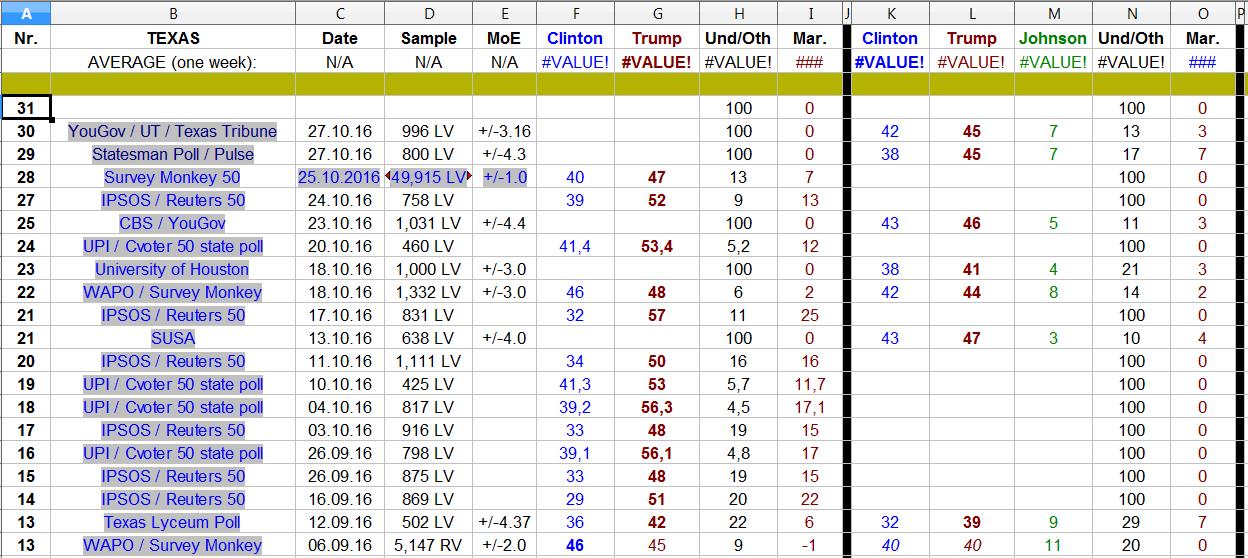Select the date cell '23.10.16'
Viewport: 1248px width, 558px height.
(340, 223)
